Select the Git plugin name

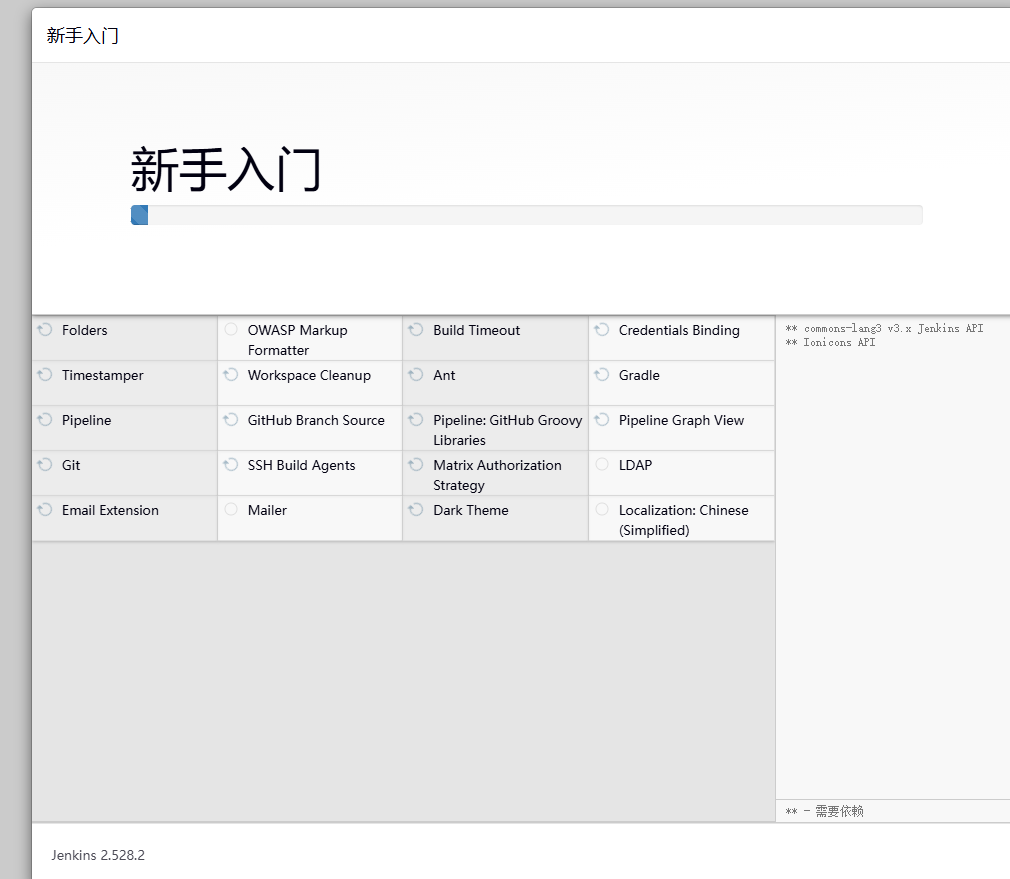pyautogui.click(x=71, y=466)
